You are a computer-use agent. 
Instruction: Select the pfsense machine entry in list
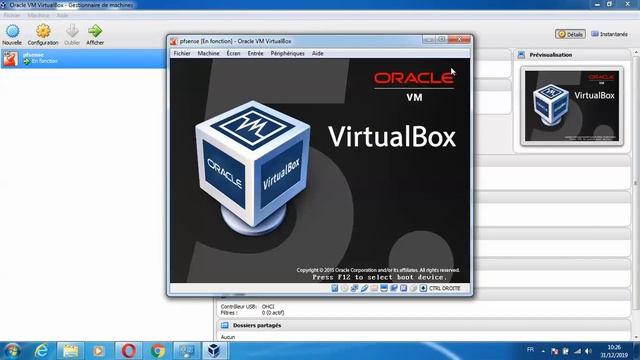(83, 58)
